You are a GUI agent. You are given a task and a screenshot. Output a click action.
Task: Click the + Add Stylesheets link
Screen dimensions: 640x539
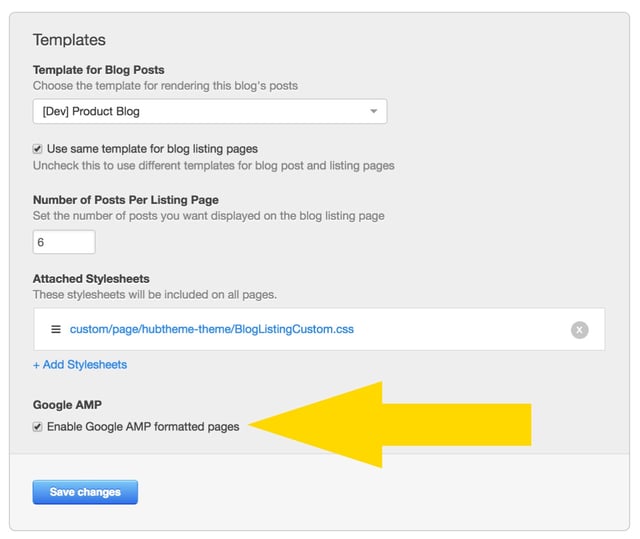pos(80,364)
